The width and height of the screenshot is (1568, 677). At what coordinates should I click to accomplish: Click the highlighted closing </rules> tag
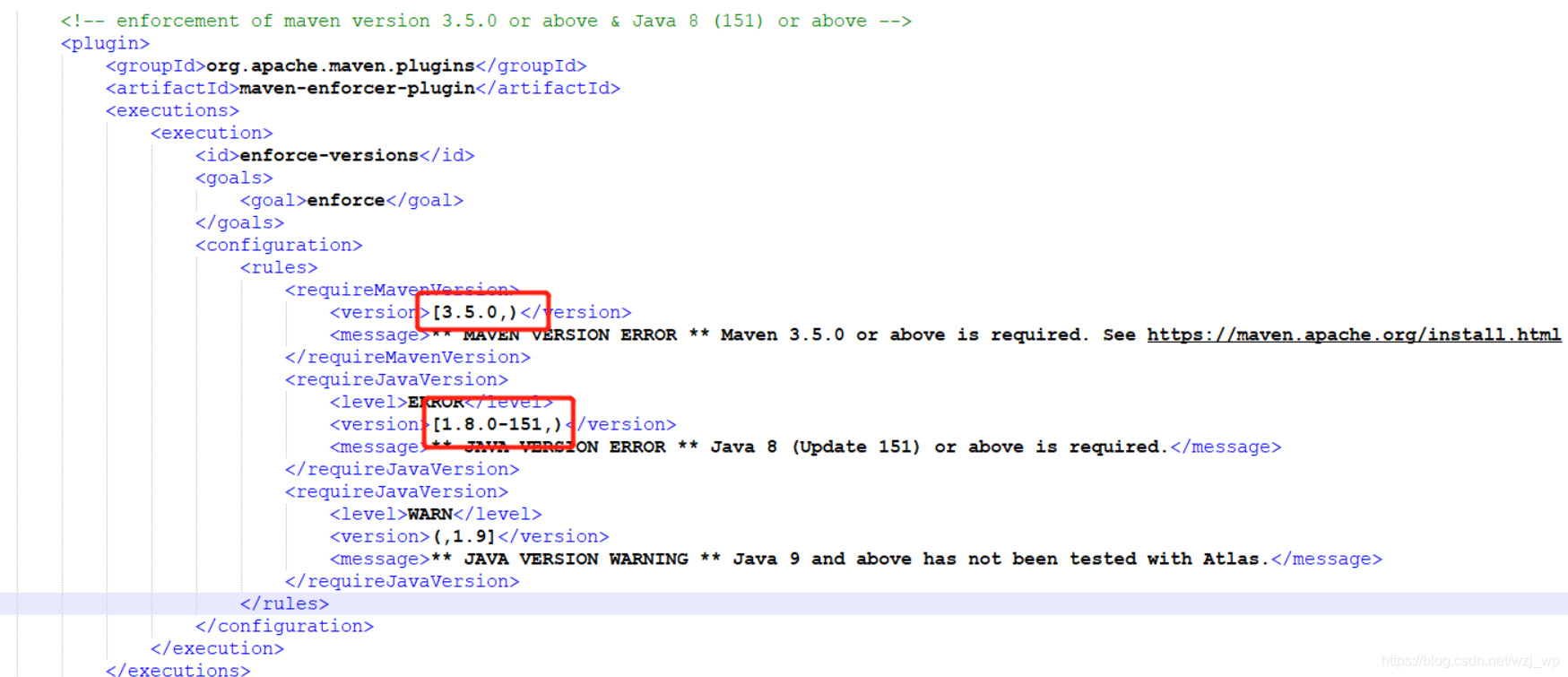284,603
